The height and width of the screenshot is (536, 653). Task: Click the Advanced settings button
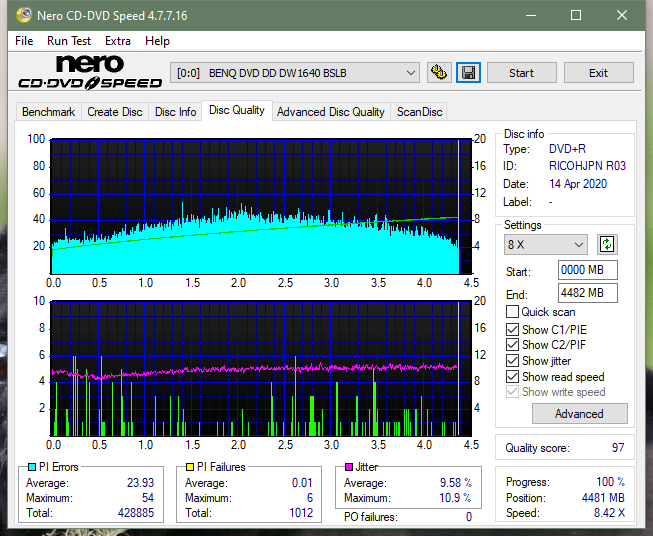coord(579,414)
